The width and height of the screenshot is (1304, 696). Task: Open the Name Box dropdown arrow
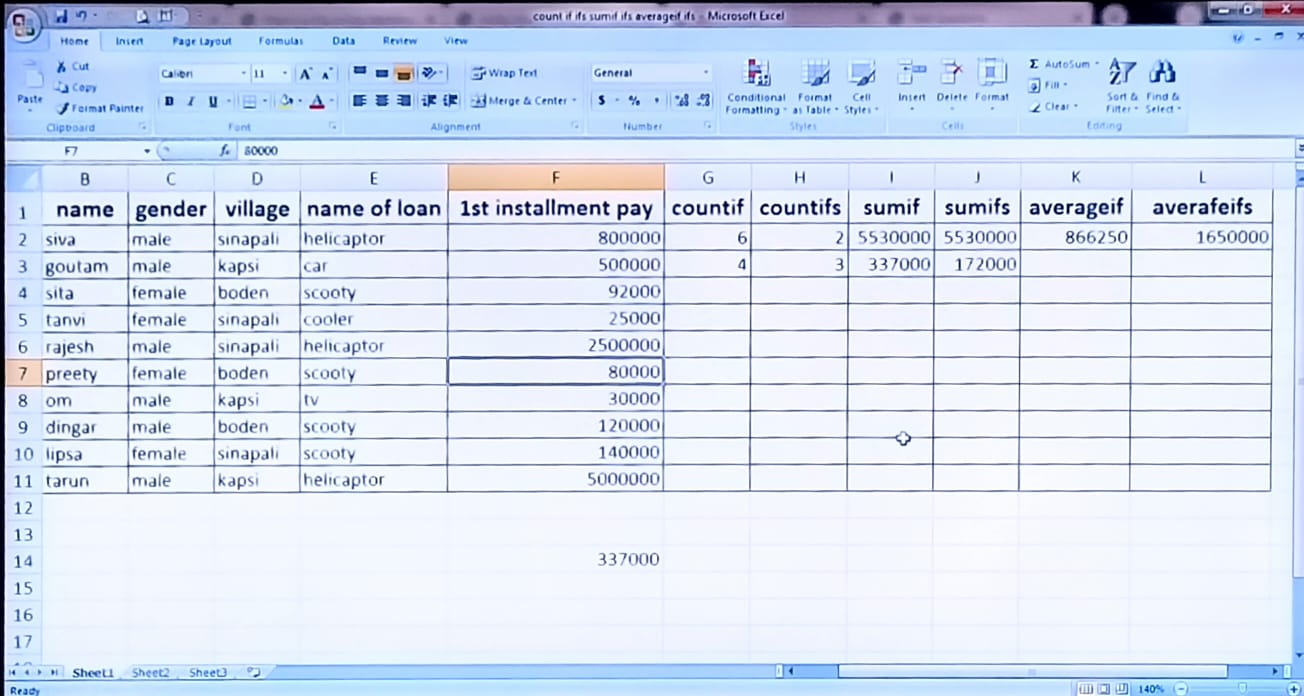(x=147, y=151)
